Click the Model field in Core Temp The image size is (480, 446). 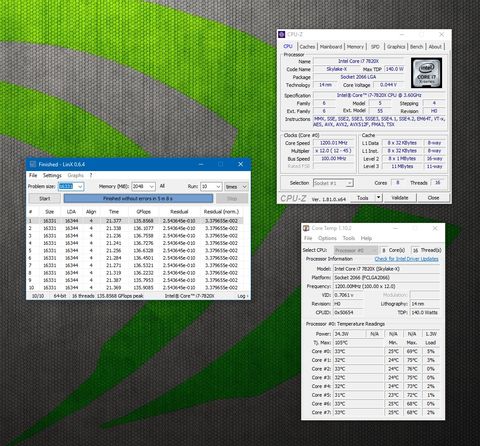pyautogui.click(x=387, y=269)
